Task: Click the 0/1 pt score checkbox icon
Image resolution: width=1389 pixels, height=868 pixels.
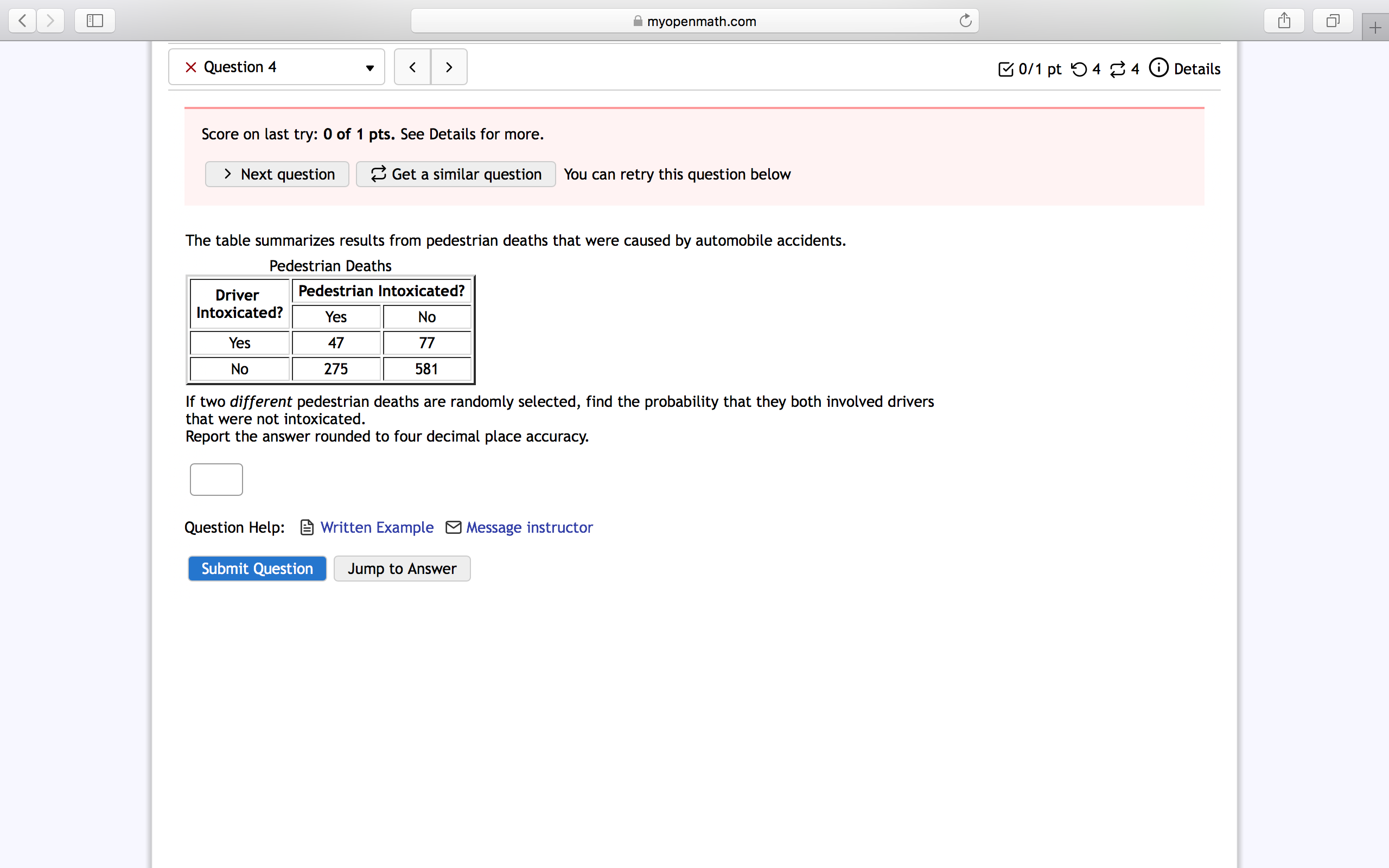Action: [1005, 69]
